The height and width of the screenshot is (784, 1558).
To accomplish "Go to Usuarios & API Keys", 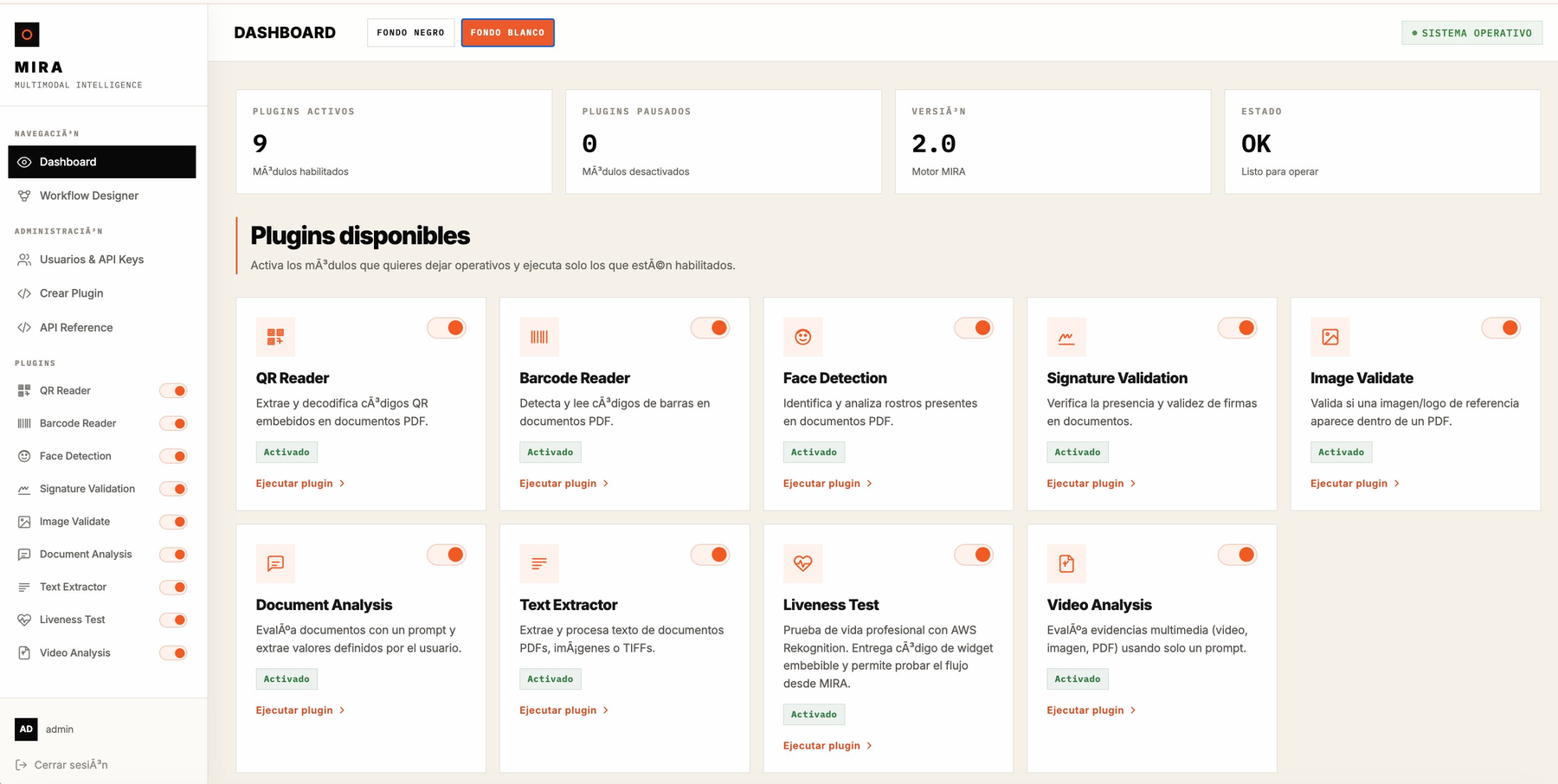I will click(x=102, y=260).
